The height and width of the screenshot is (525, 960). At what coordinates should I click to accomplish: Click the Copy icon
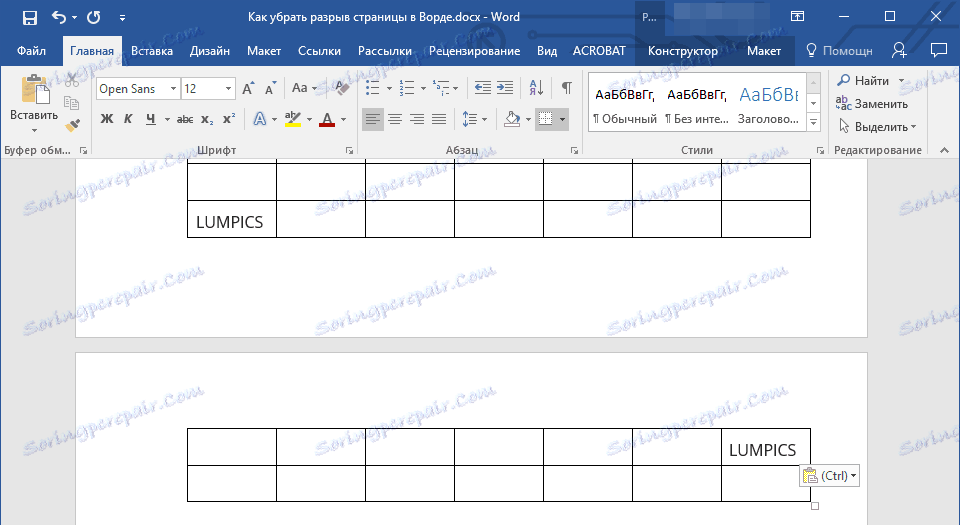[72, 103]
